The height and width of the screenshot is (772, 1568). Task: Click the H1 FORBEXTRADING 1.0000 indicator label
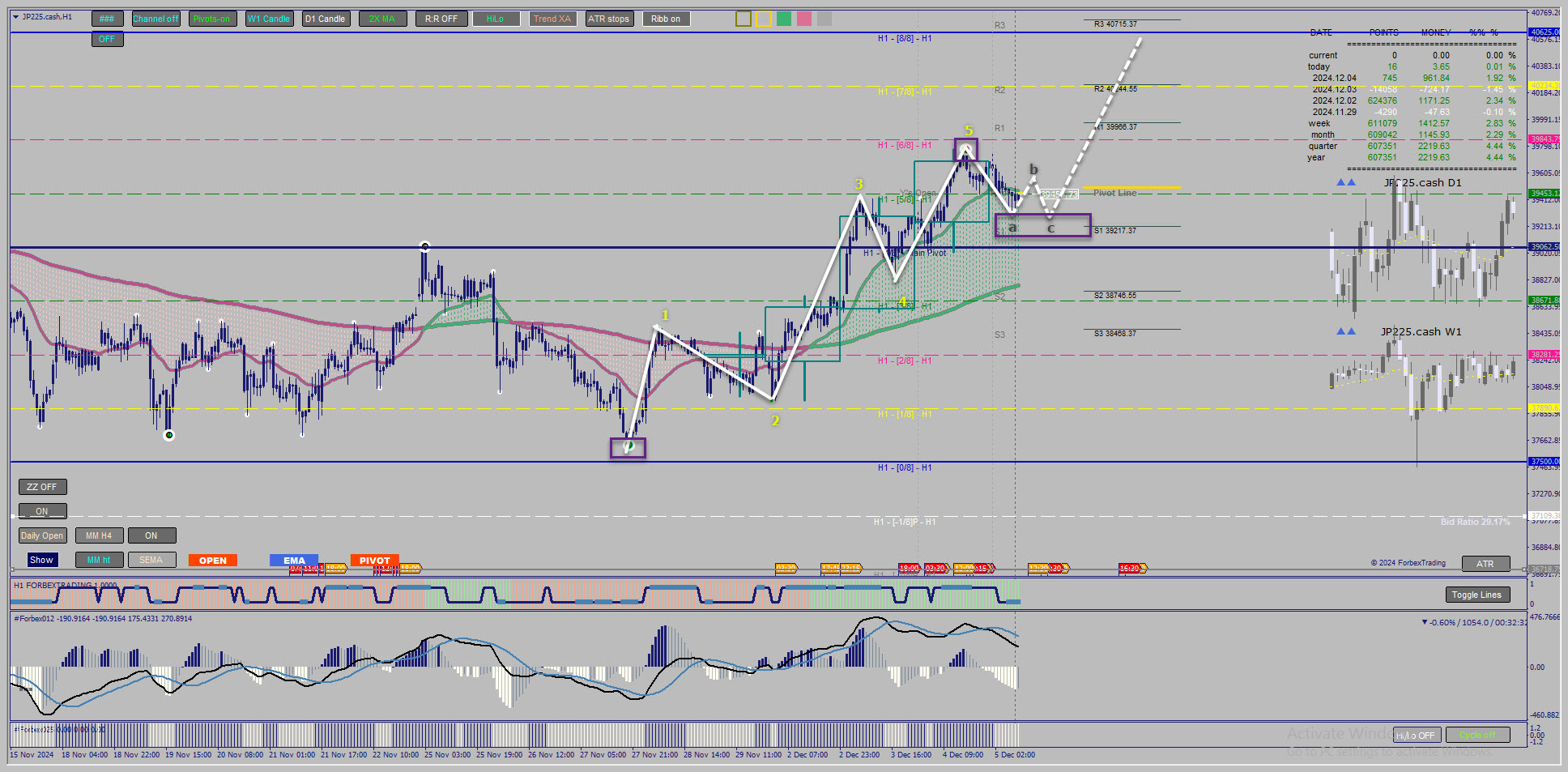click(x=65, y=585)
